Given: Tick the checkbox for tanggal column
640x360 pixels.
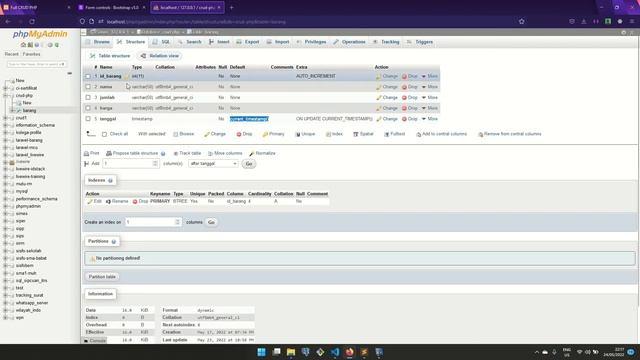Looking at the screenshot, I should coord(88,119).
